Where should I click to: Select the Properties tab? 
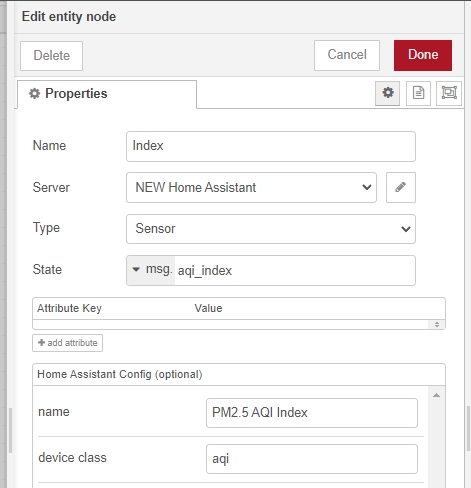point(107,94)
